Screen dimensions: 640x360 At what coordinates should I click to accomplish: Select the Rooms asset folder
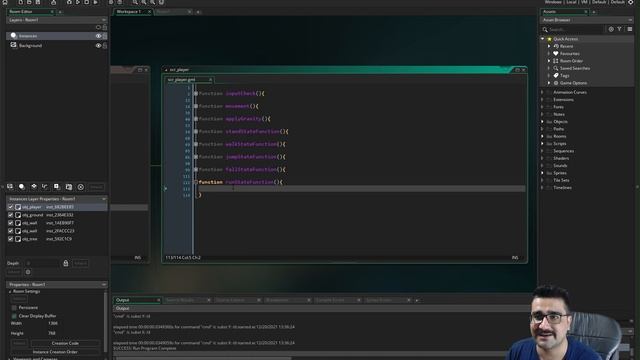click(560, 136)
